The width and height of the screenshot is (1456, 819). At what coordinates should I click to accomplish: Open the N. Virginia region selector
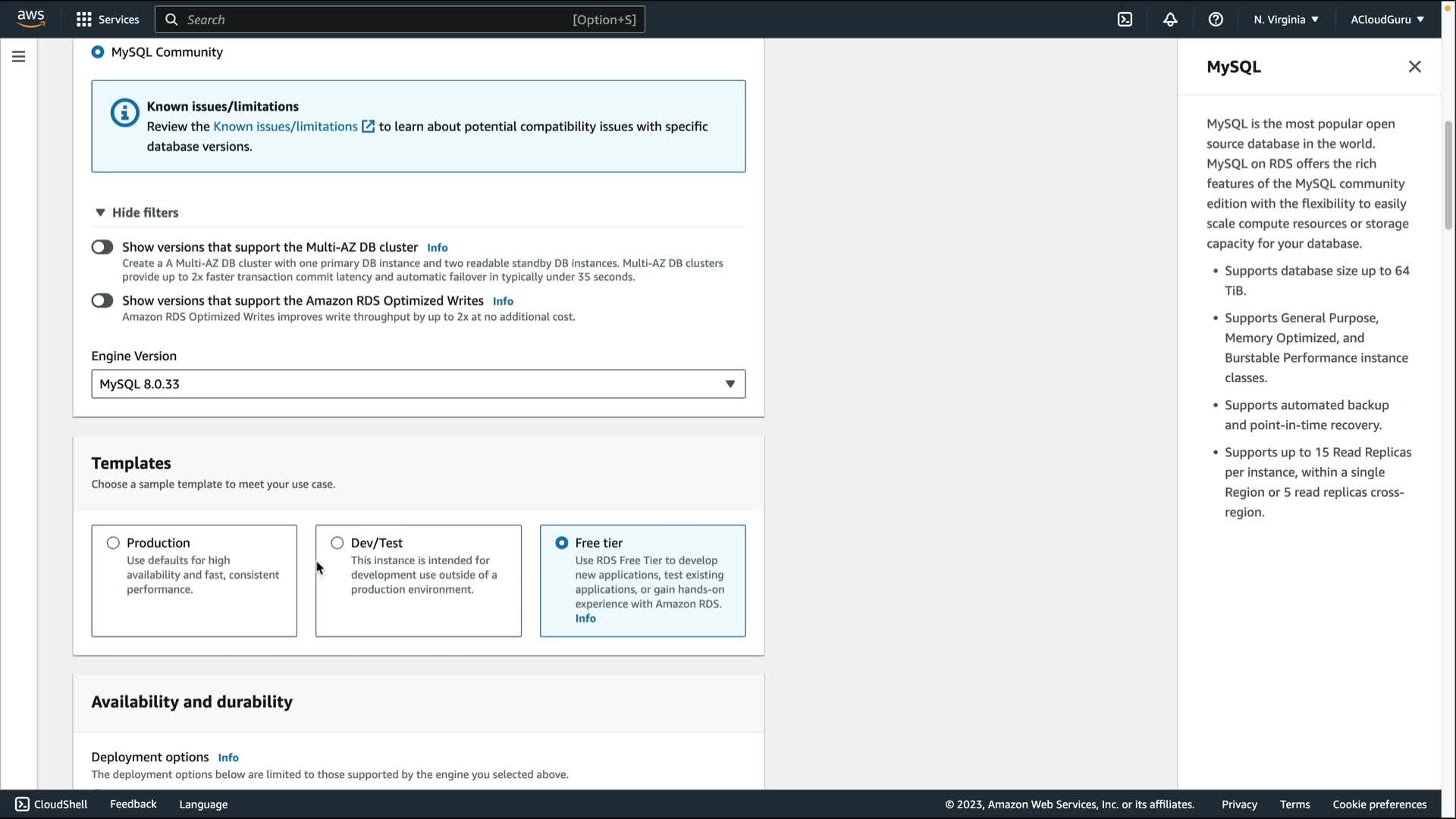(x=1285, y=20)
